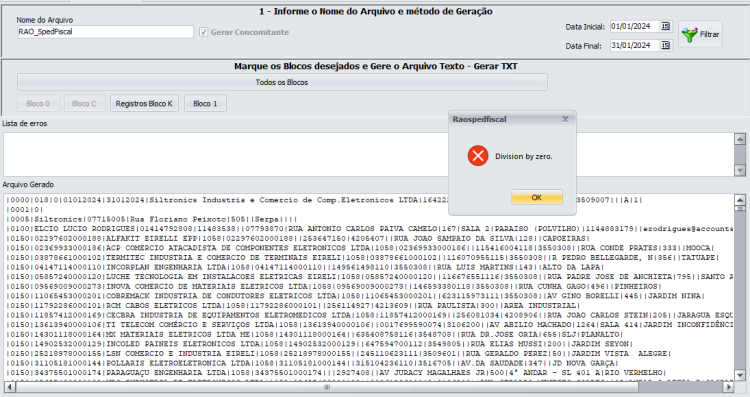Open the Data Final calendar picker
This screenshot has height=397, width=750.
pos(665,45)
